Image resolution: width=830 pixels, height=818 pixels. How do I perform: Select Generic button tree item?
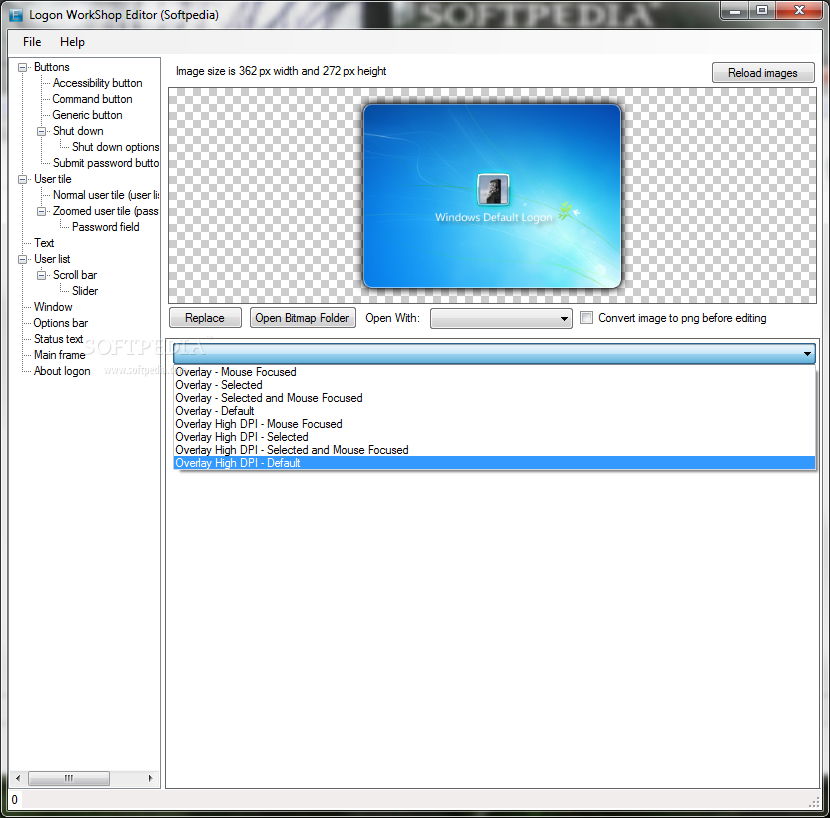point(87,115)
